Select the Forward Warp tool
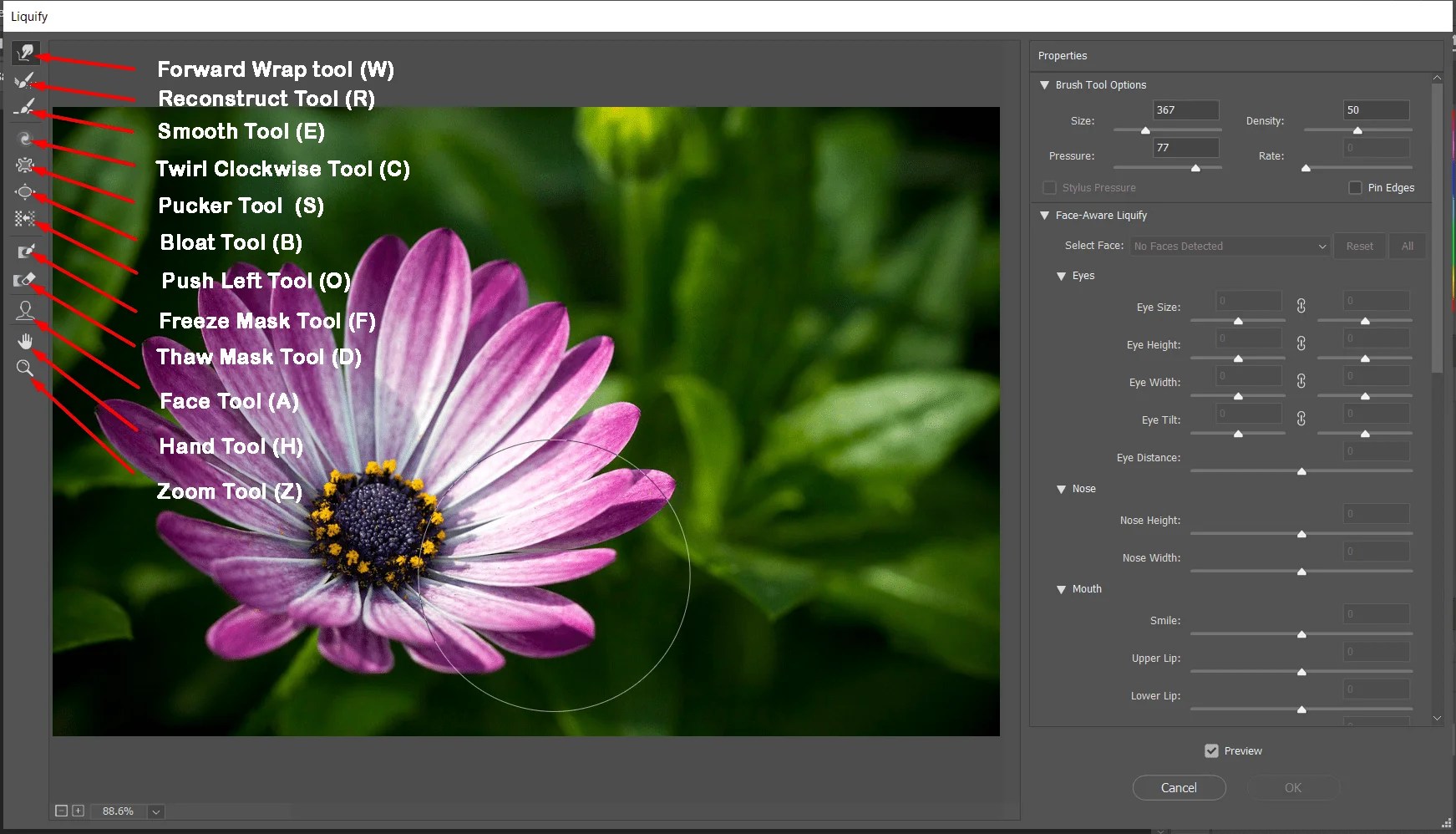 pos(25,53)
